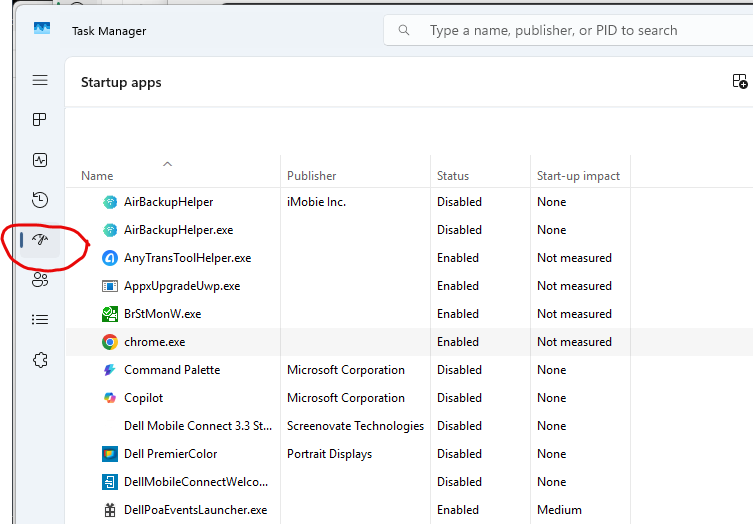Click the AirBackupHelper iMobie icon
Image resolution: width=753 pixels, height=524 pixels.
coord(110,202)
